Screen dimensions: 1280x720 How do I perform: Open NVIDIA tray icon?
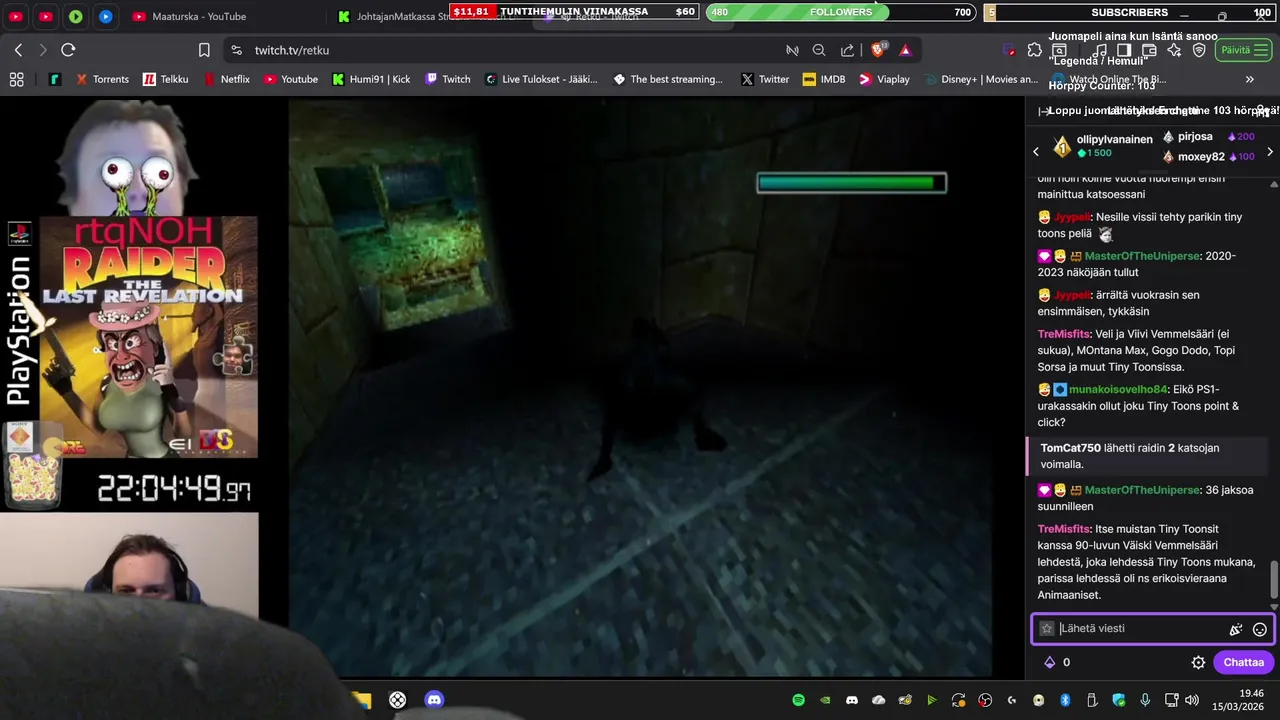coord(825,700)
